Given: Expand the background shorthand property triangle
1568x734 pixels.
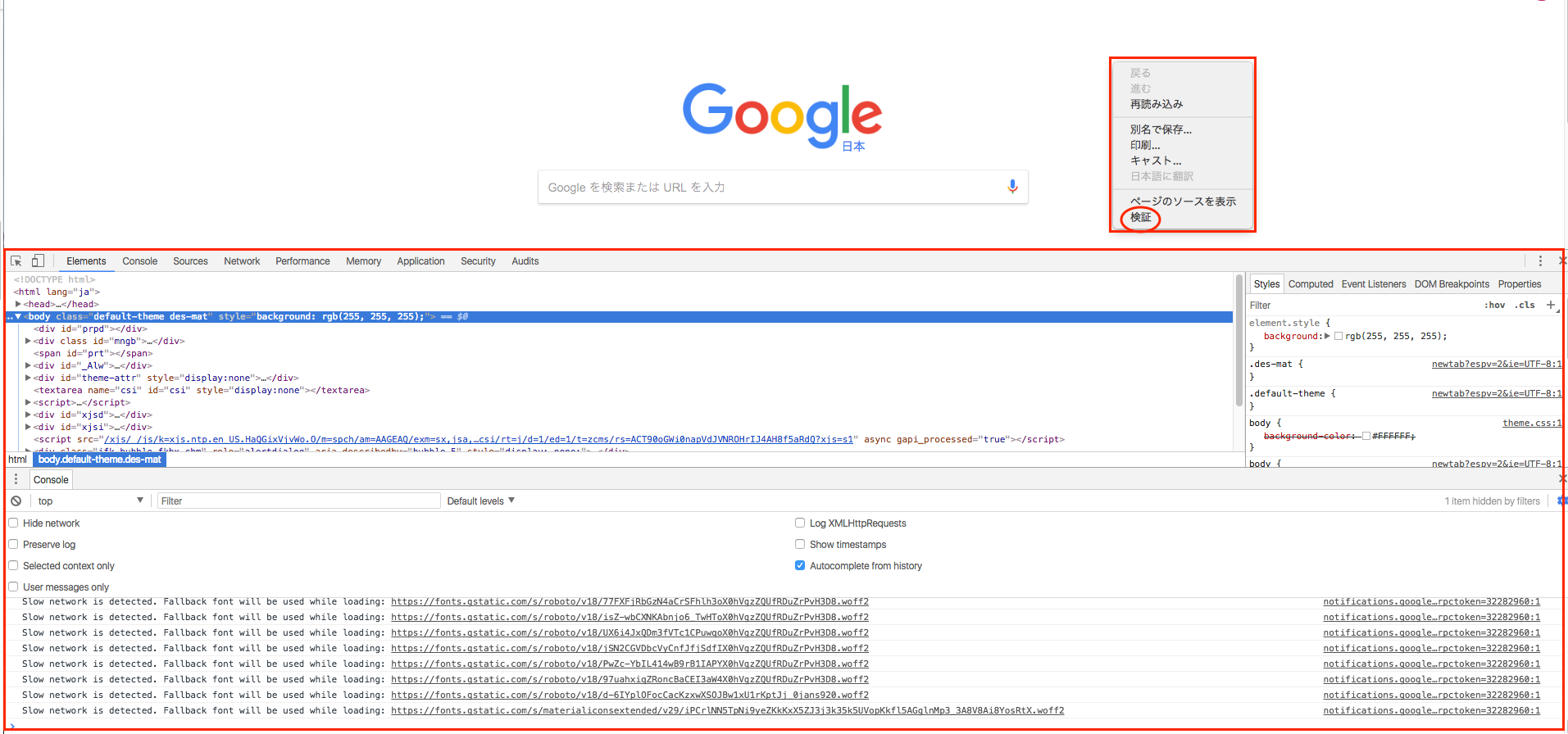Looking at the screenshot, I should tap(1327, 336).
